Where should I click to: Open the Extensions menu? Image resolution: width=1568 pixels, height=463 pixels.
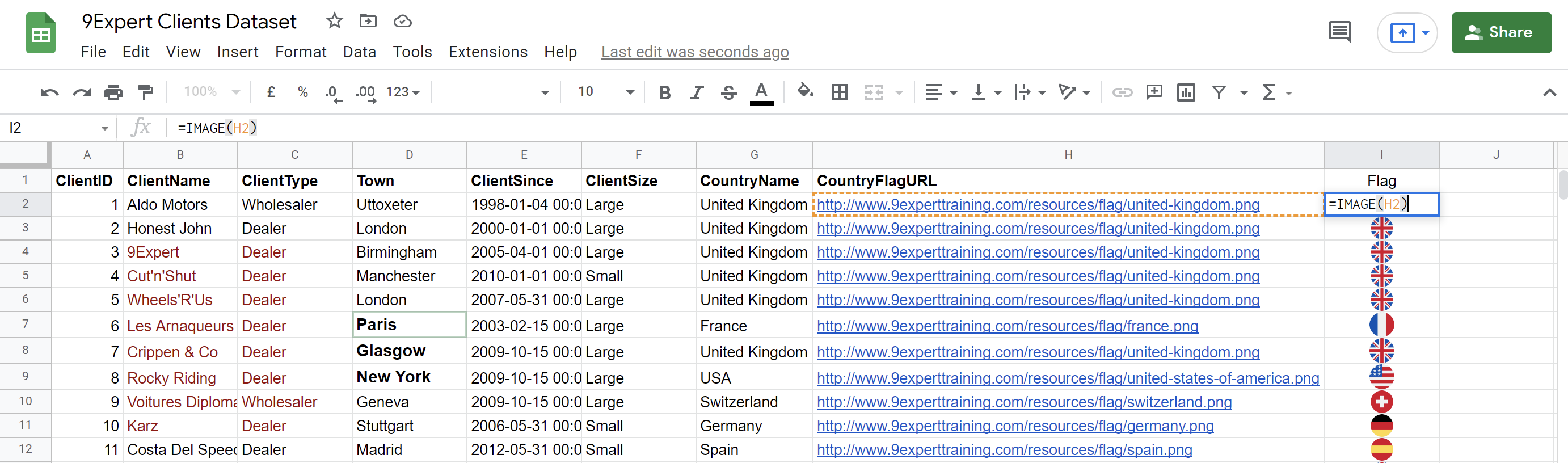pyautogui.click(x=487, y=52)
